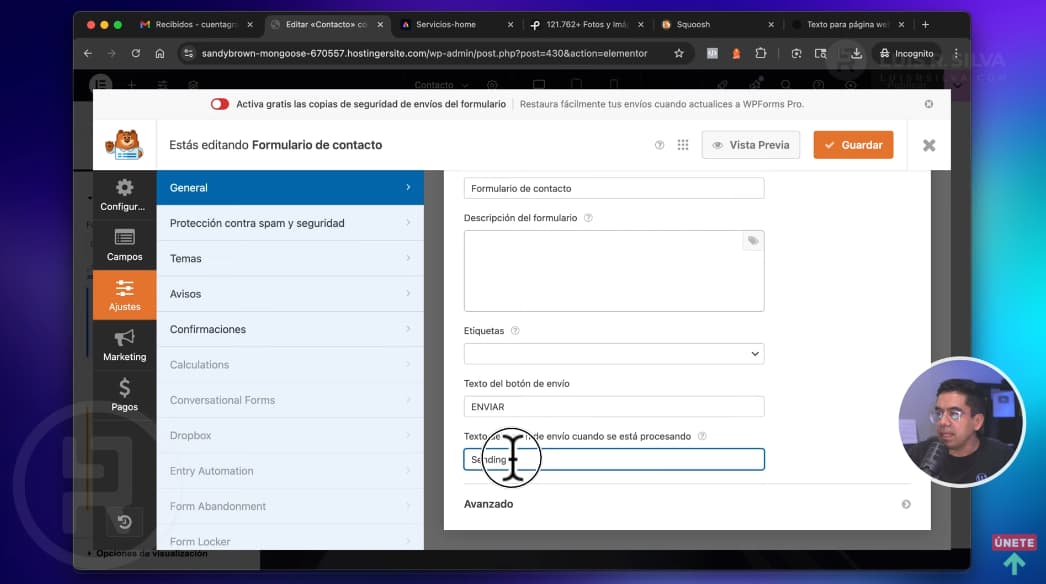Viewport: 1046px width, 584px height.
Task: Open the Dropbox settings panel
Action: (290, 435)
